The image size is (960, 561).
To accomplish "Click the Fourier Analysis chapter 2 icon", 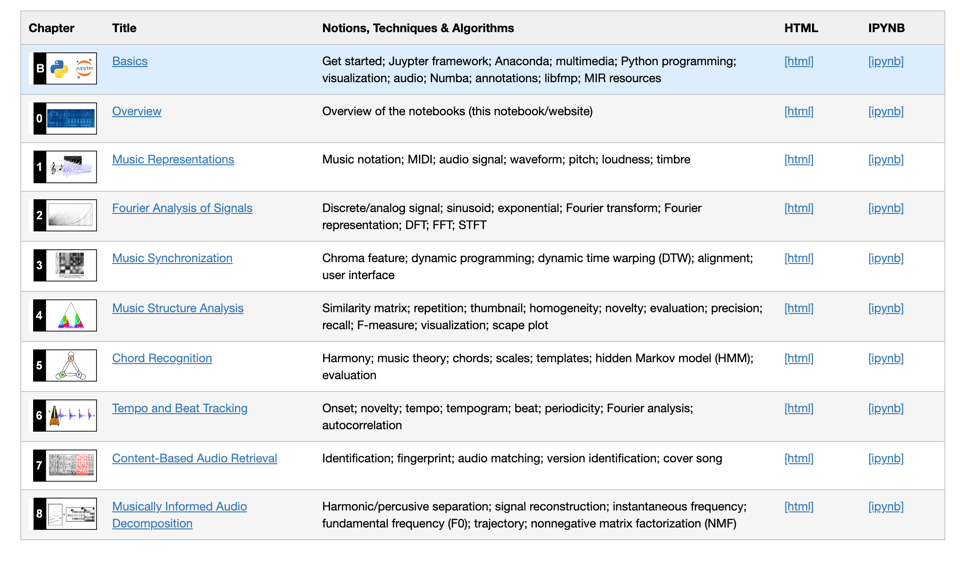I will pyautogui.click(x=65, y=215).
